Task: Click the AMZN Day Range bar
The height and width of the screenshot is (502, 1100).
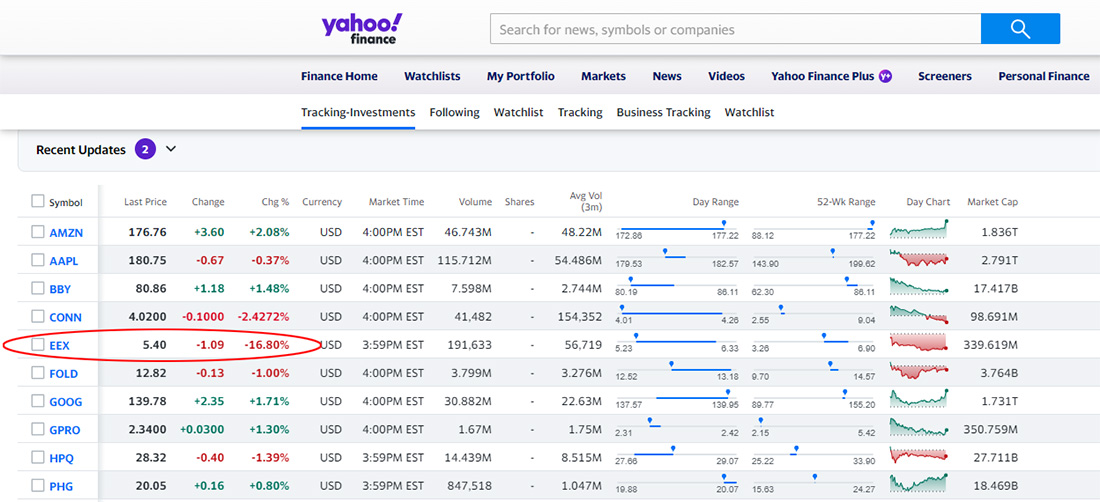Action: click(x=677, y=230)
